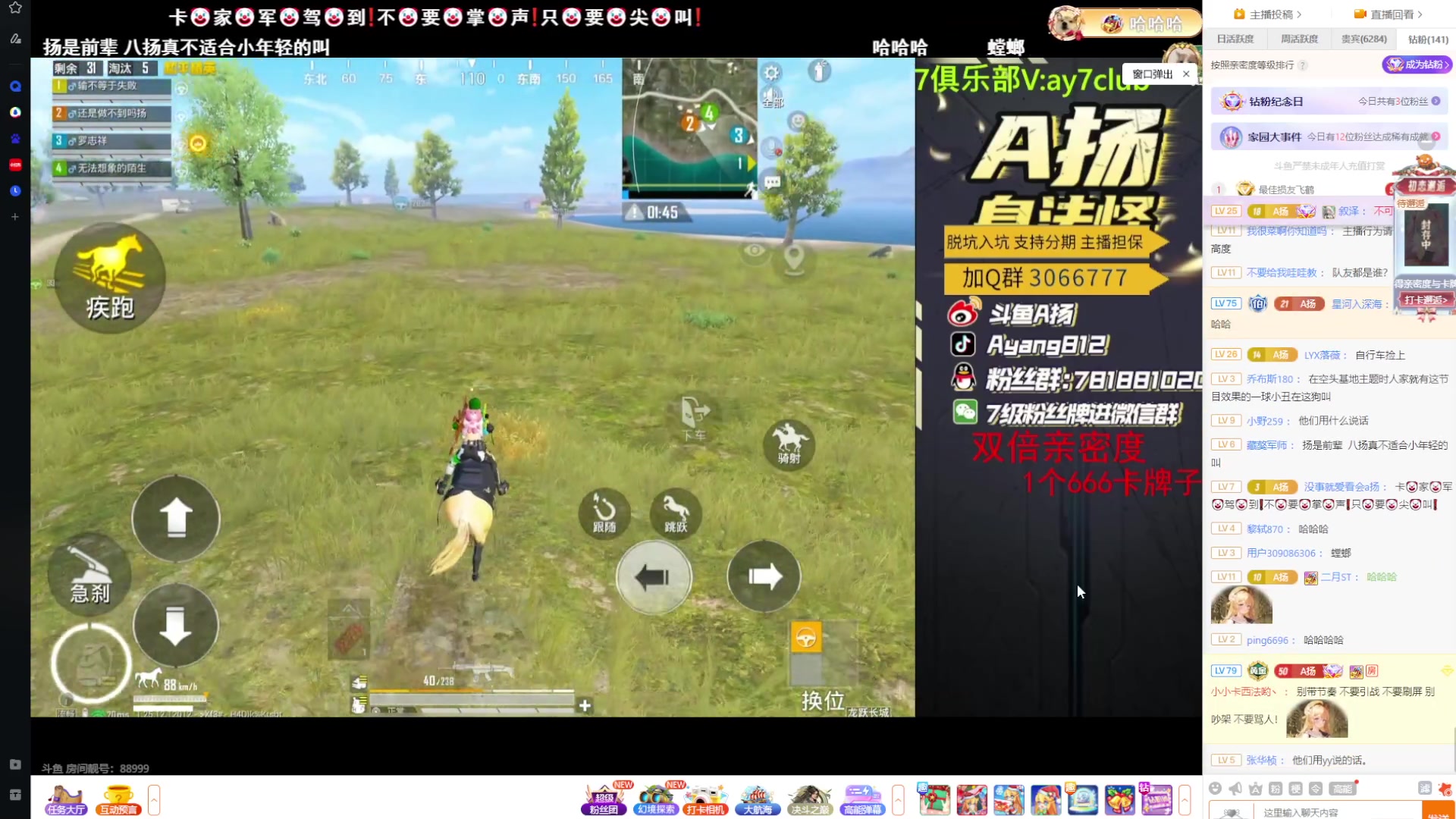1456x819 pixels.
Task: Select the Christmas bells gift icon
Action: [x=1119, y=799]
